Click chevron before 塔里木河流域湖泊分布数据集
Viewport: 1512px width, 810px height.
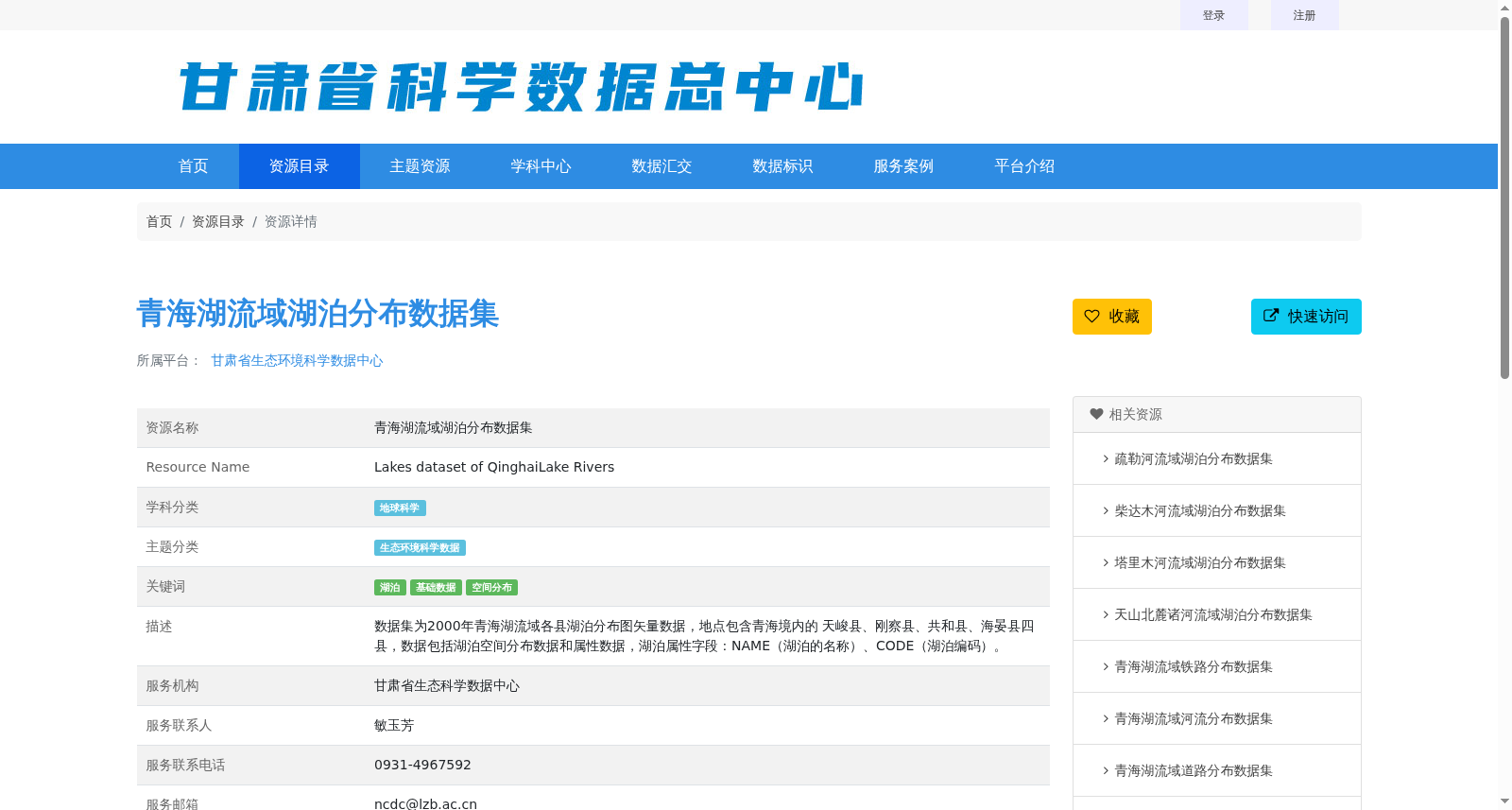tap(1106, 562)
